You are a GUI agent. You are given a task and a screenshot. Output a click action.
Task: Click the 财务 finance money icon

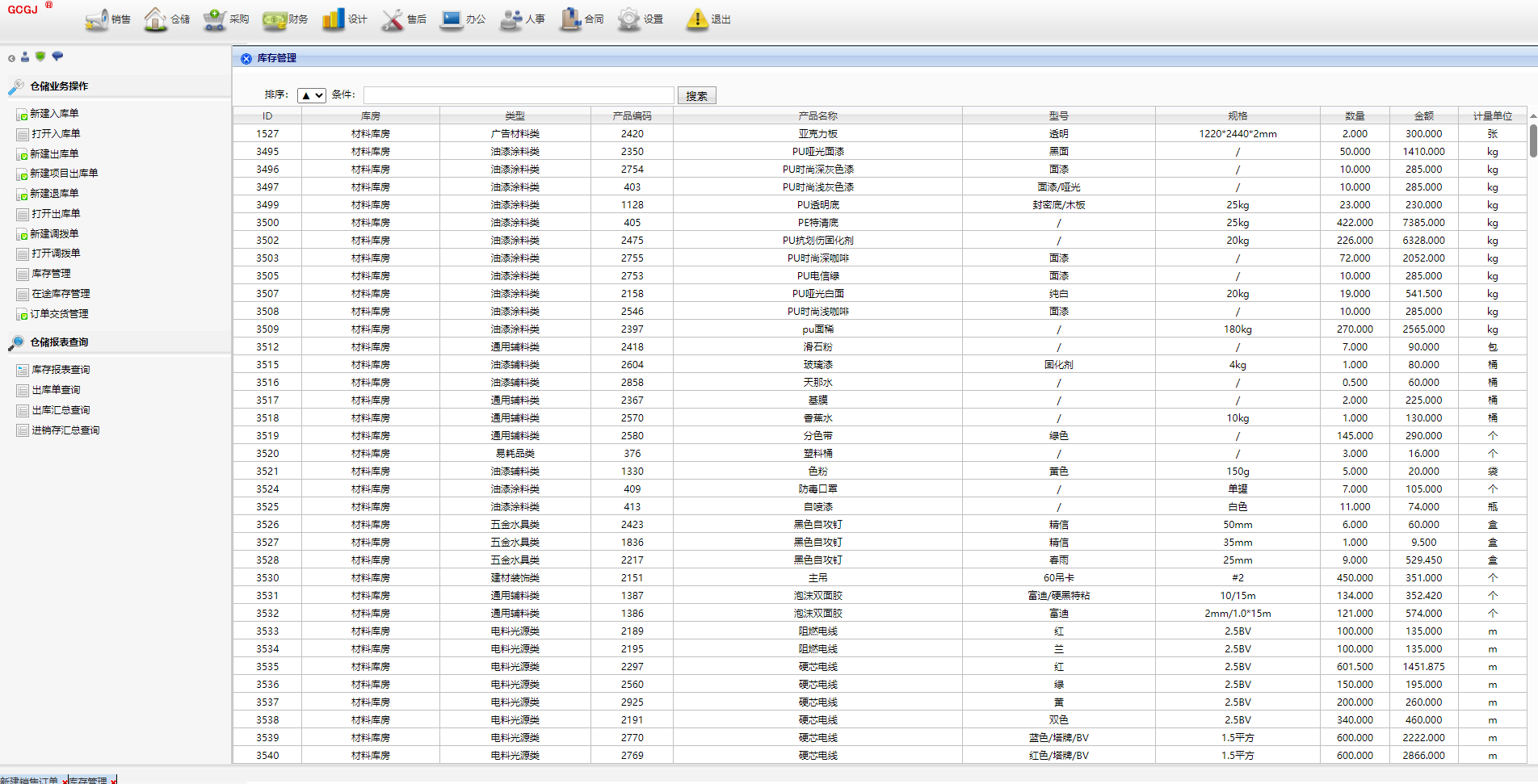pyautogui.click(x=275, y=19)
